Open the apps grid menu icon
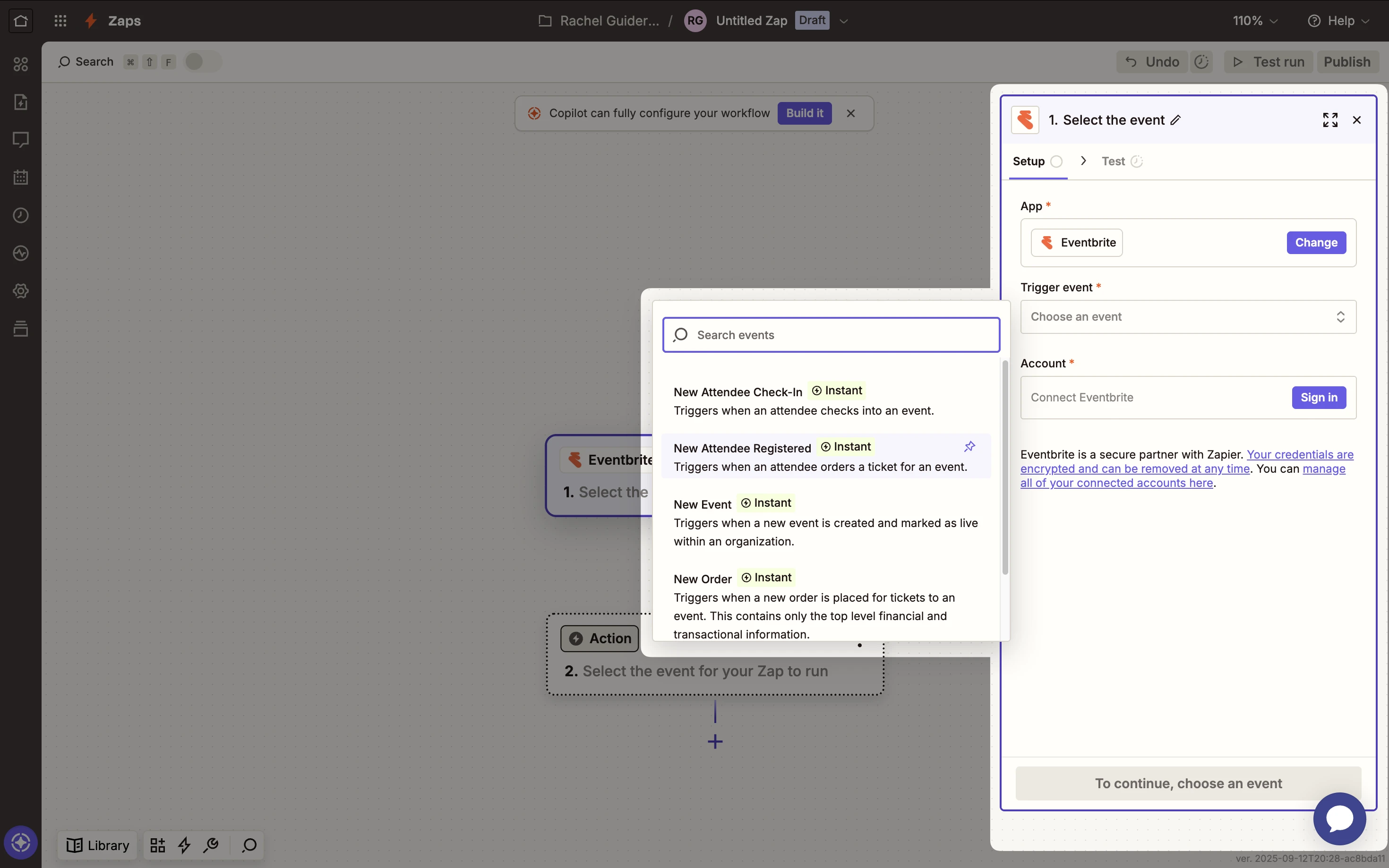Image resolution: width=1389 pixels, height=868 pixels. click(60, 21)
